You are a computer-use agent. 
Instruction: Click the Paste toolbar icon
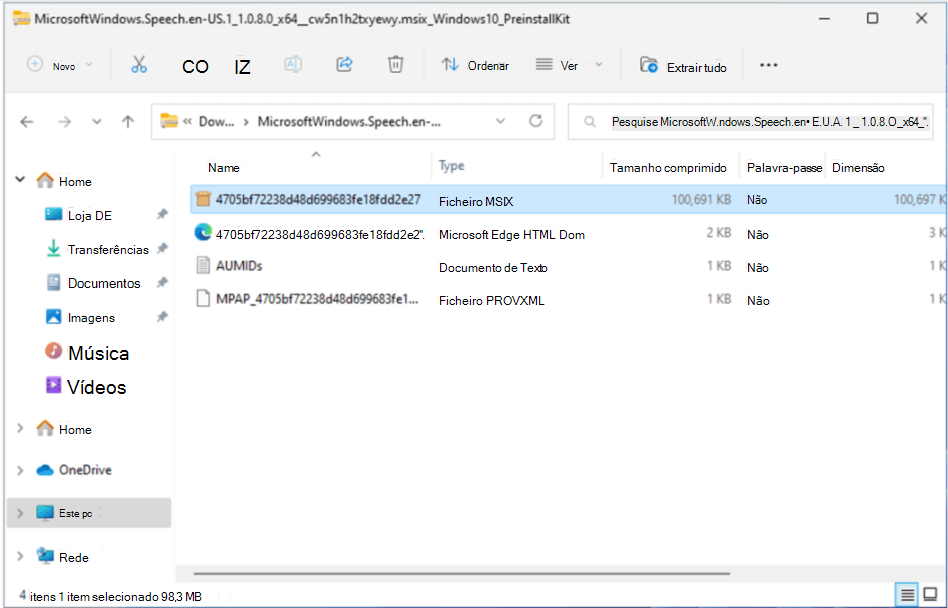pos(242,66)
